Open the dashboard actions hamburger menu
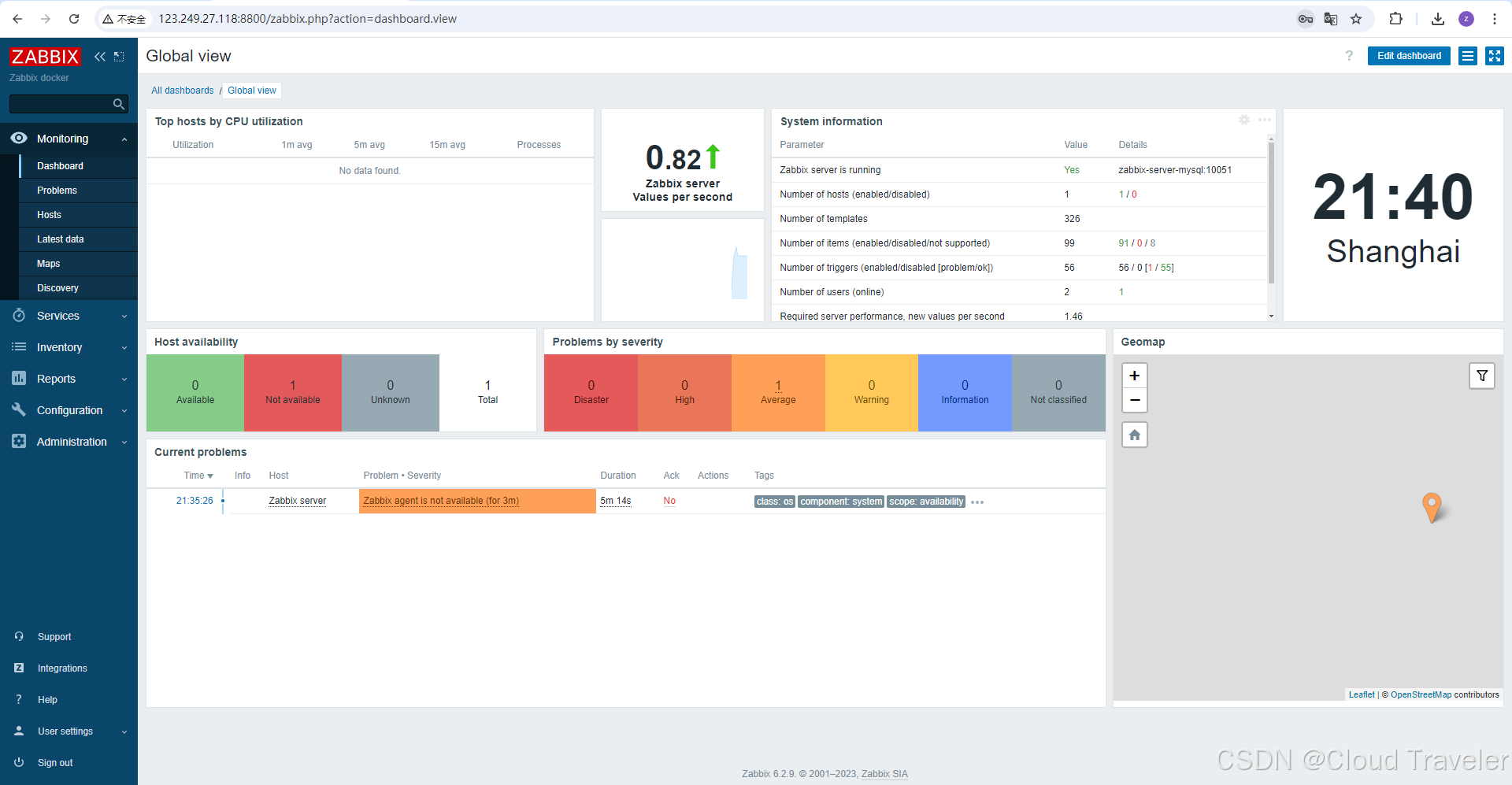 point(1468,56)
